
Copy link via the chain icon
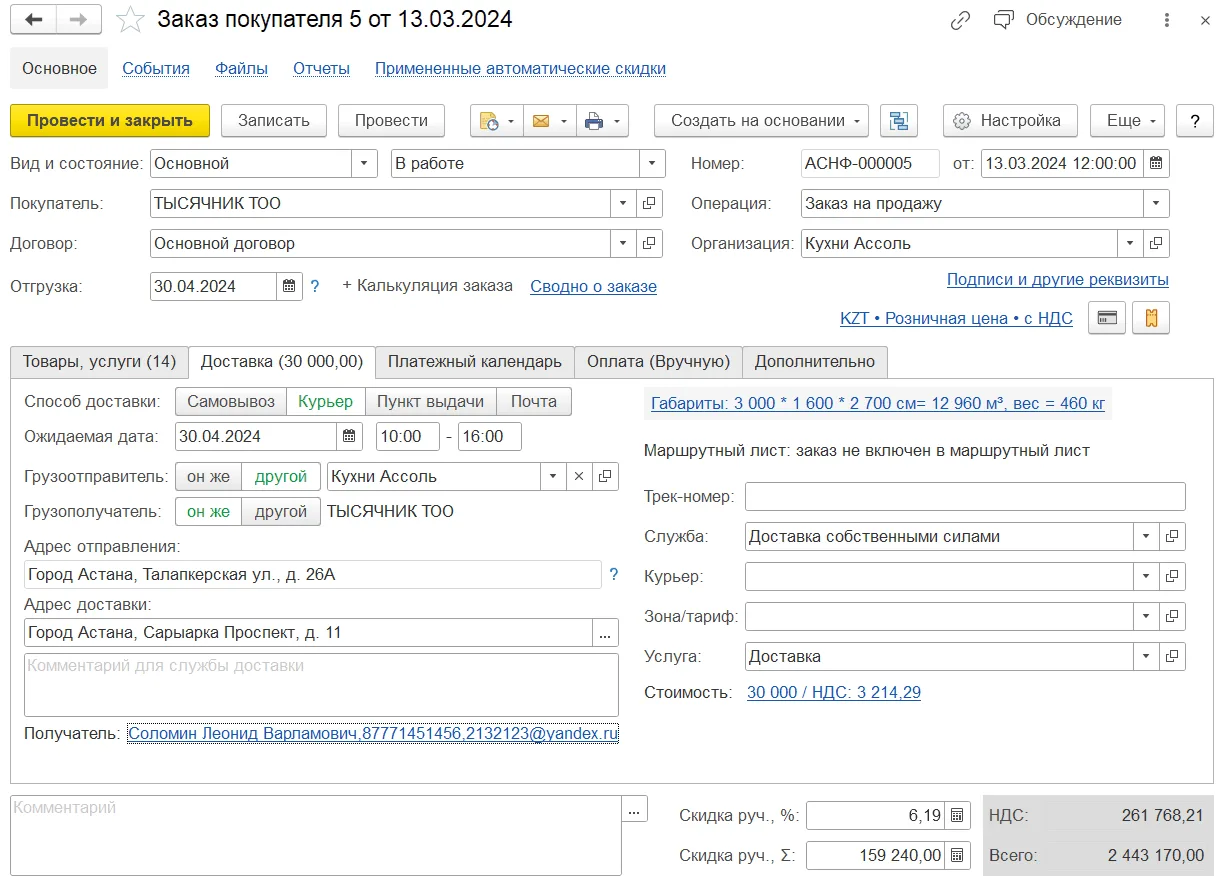(961, 20)
